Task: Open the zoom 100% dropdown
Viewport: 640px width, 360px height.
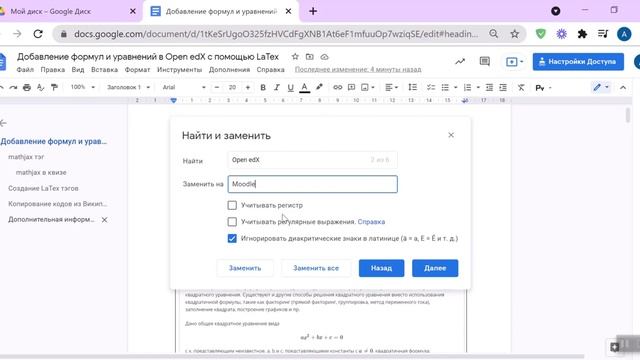Action: (82, 87)
